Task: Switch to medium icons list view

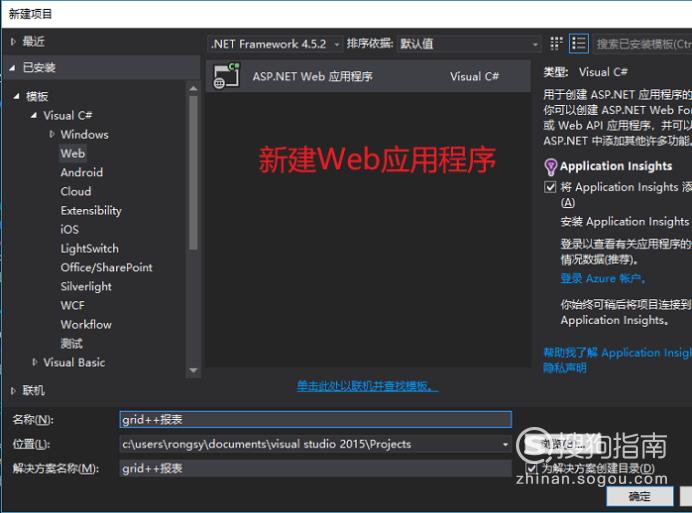Action: 579,44
